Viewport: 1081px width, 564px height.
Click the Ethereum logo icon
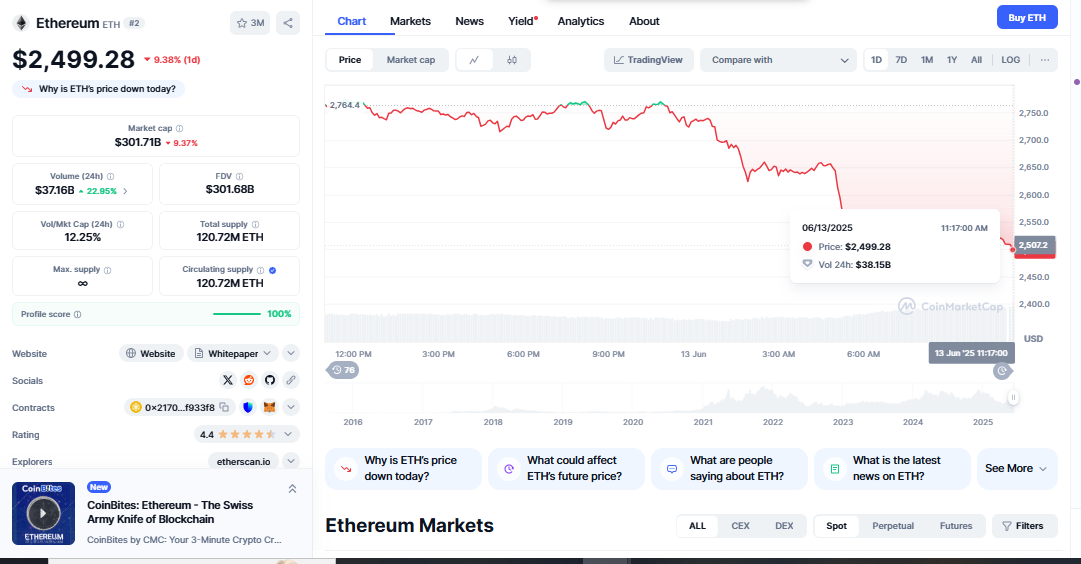21,23
